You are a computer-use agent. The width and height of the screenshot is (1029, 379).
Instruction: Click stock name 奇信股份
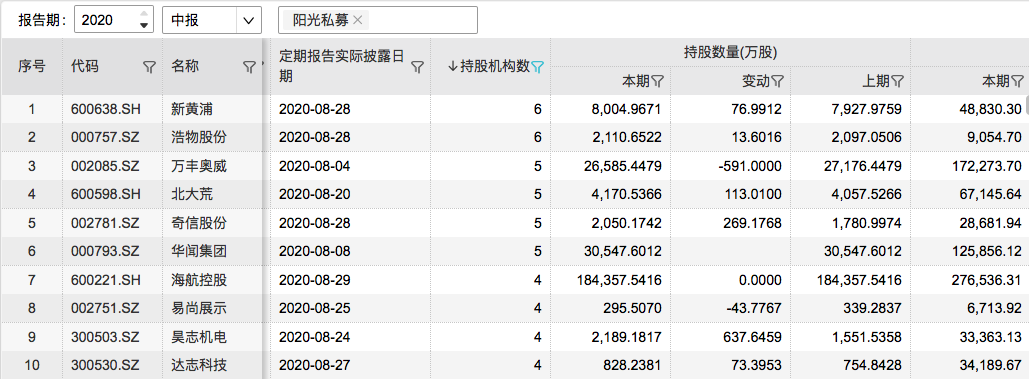199,223
